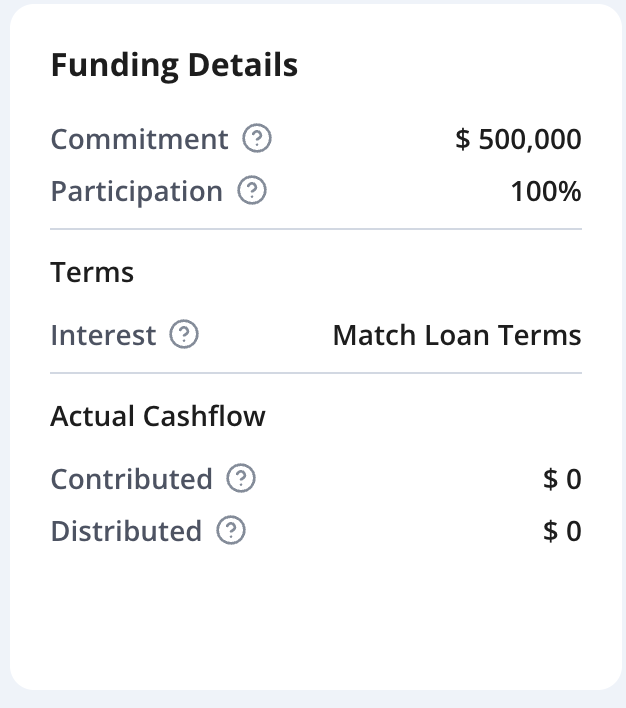
Task: Click the Distributed info question icon
Action: pos(231,531)
